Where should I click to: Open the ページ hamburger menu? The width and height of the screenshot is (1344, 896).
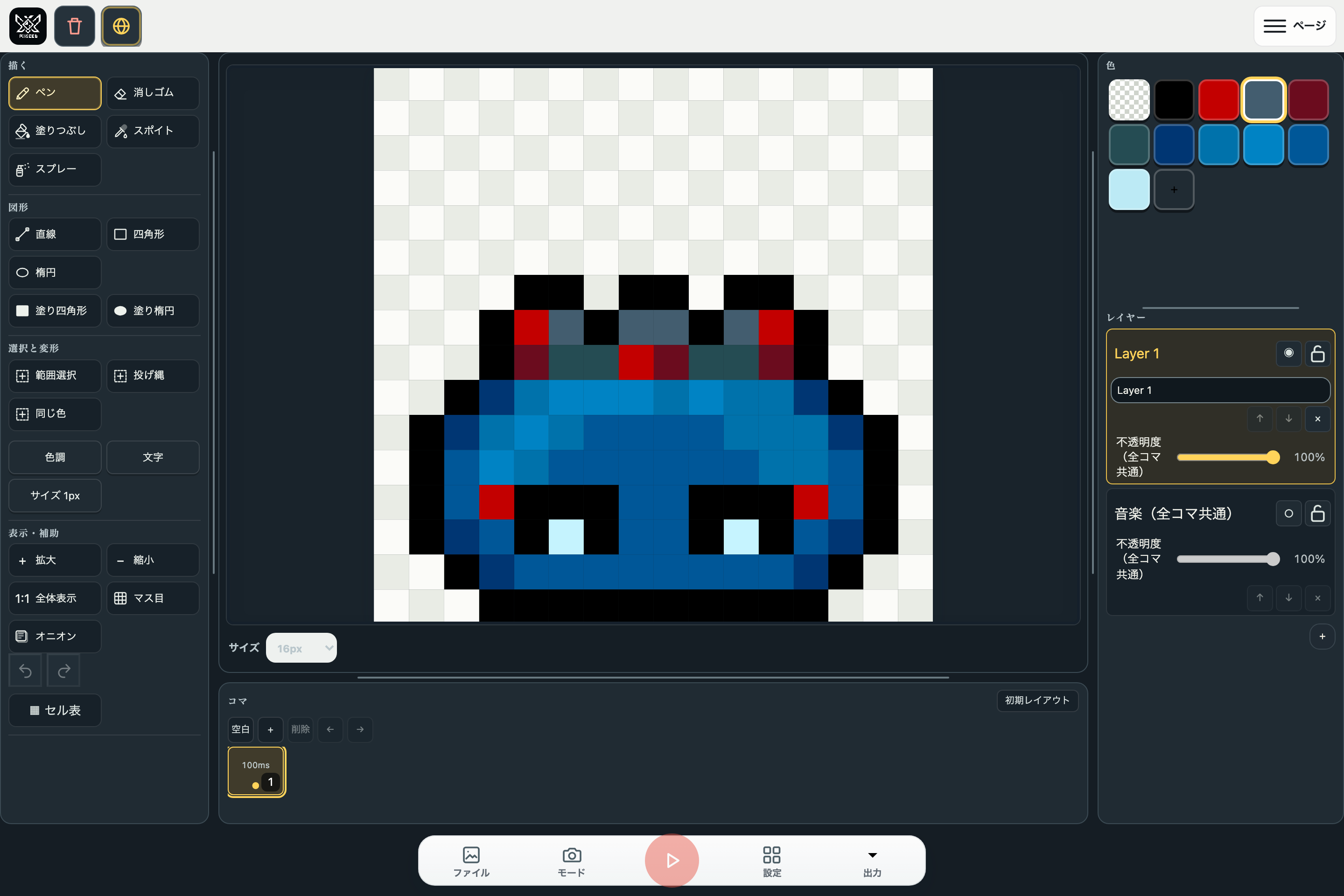(1294, 26)
